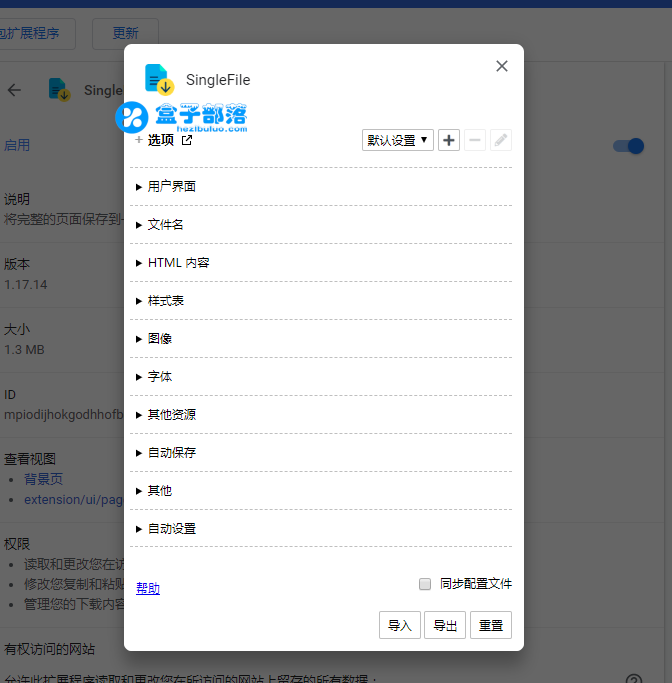This screenshot has height=683, width=672.
Task: Open the 默认设置 profile dropdown
Action: (x=398, y=140)
